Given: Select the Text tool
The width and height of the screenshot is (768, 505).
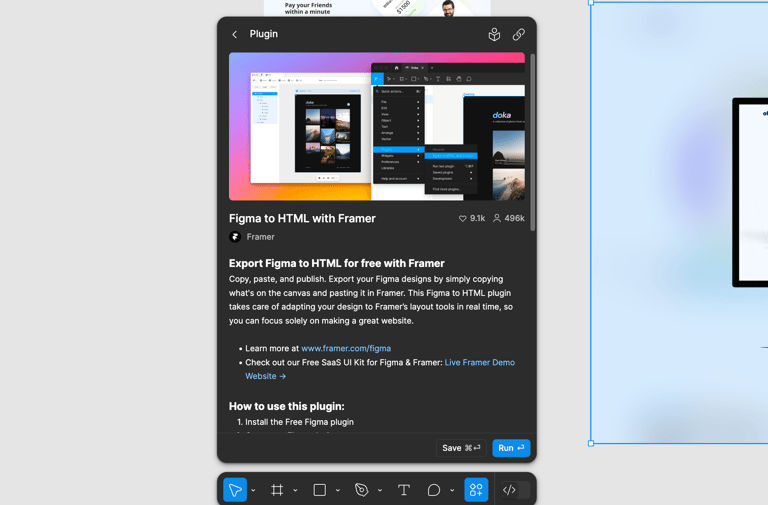Looking at the screenshot, I should point(404,490).
